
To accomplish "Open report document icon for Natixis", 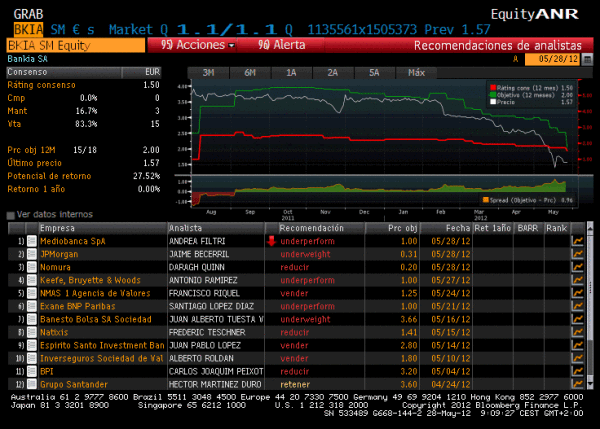I will coord(32,332).
